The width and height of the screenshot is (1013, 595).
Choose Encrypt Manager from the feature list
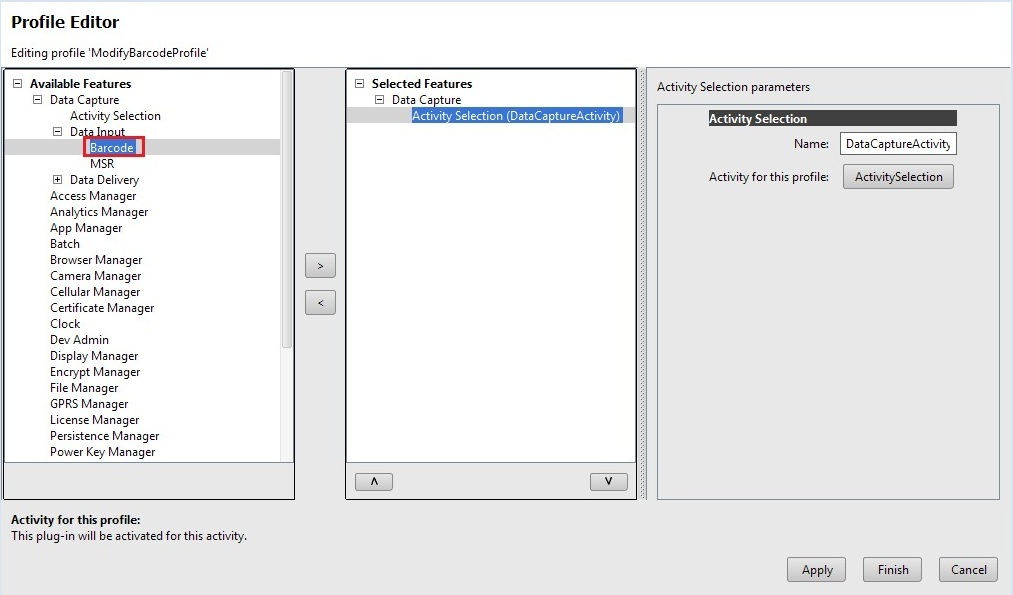(x=95, y=372)
